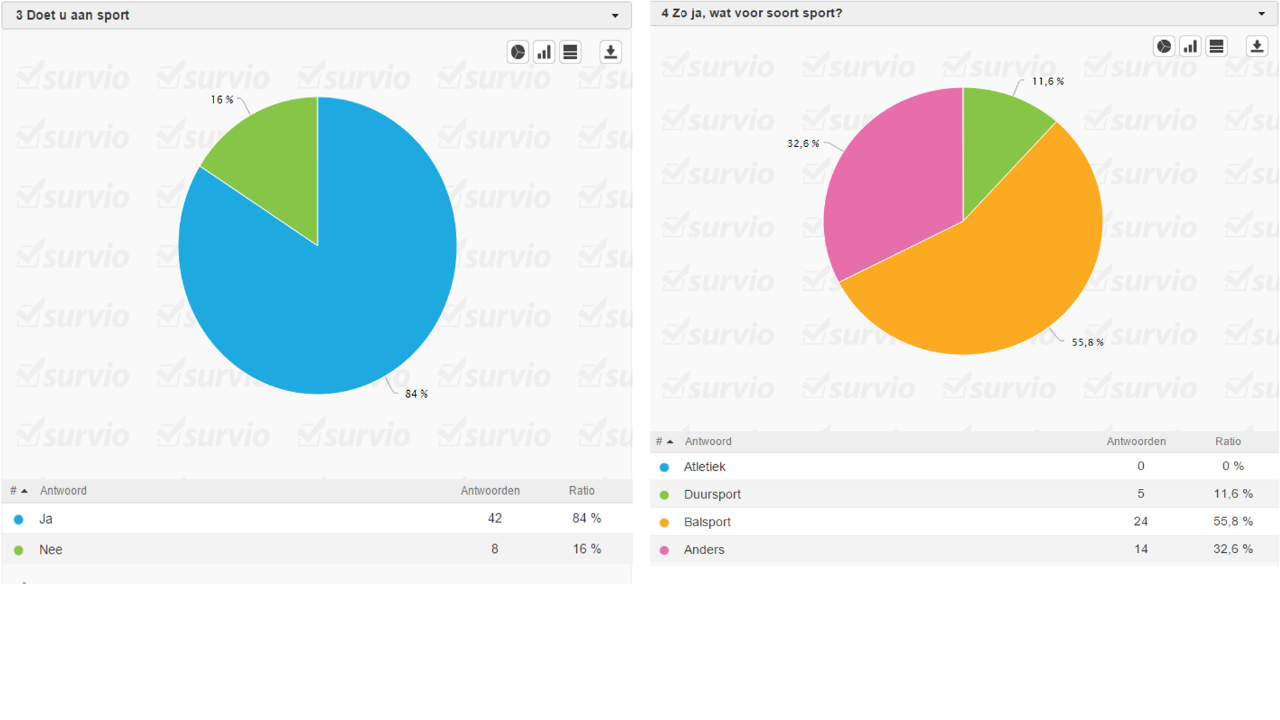Click the Ratio column header in question 4
The height and width of the screenshot is (720, 1280).
1227,442
